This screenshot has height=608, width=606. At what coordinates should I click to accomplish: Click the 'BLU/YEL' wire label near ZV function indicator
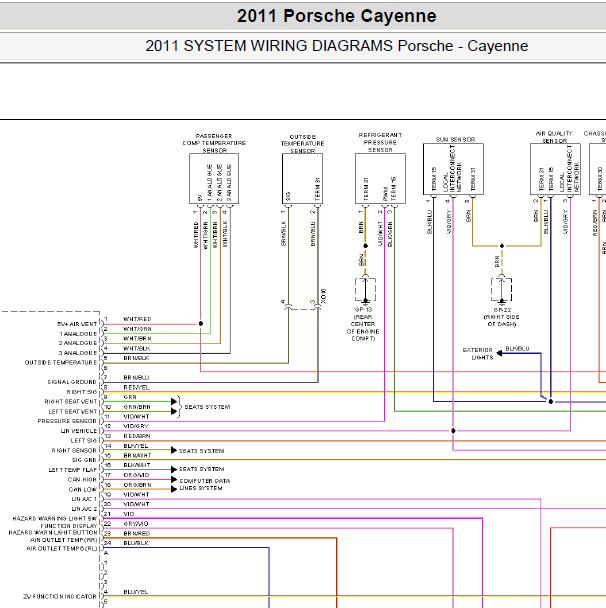[136, 592]
